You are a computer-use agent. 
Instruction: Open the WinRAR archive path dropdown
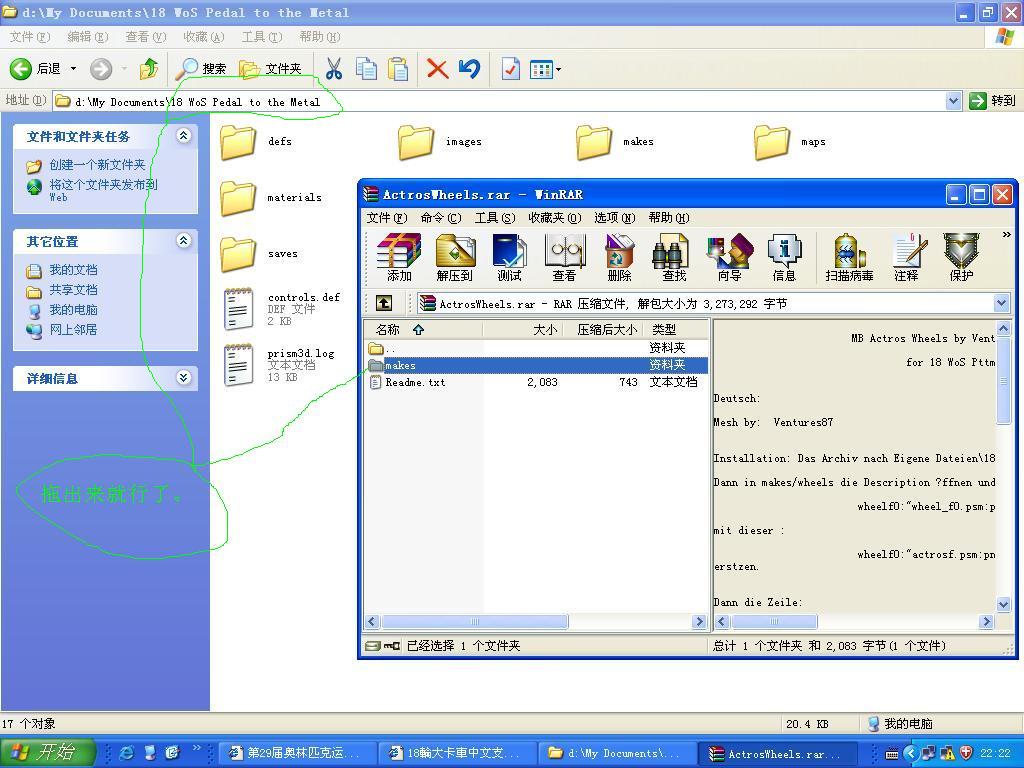1001,303
